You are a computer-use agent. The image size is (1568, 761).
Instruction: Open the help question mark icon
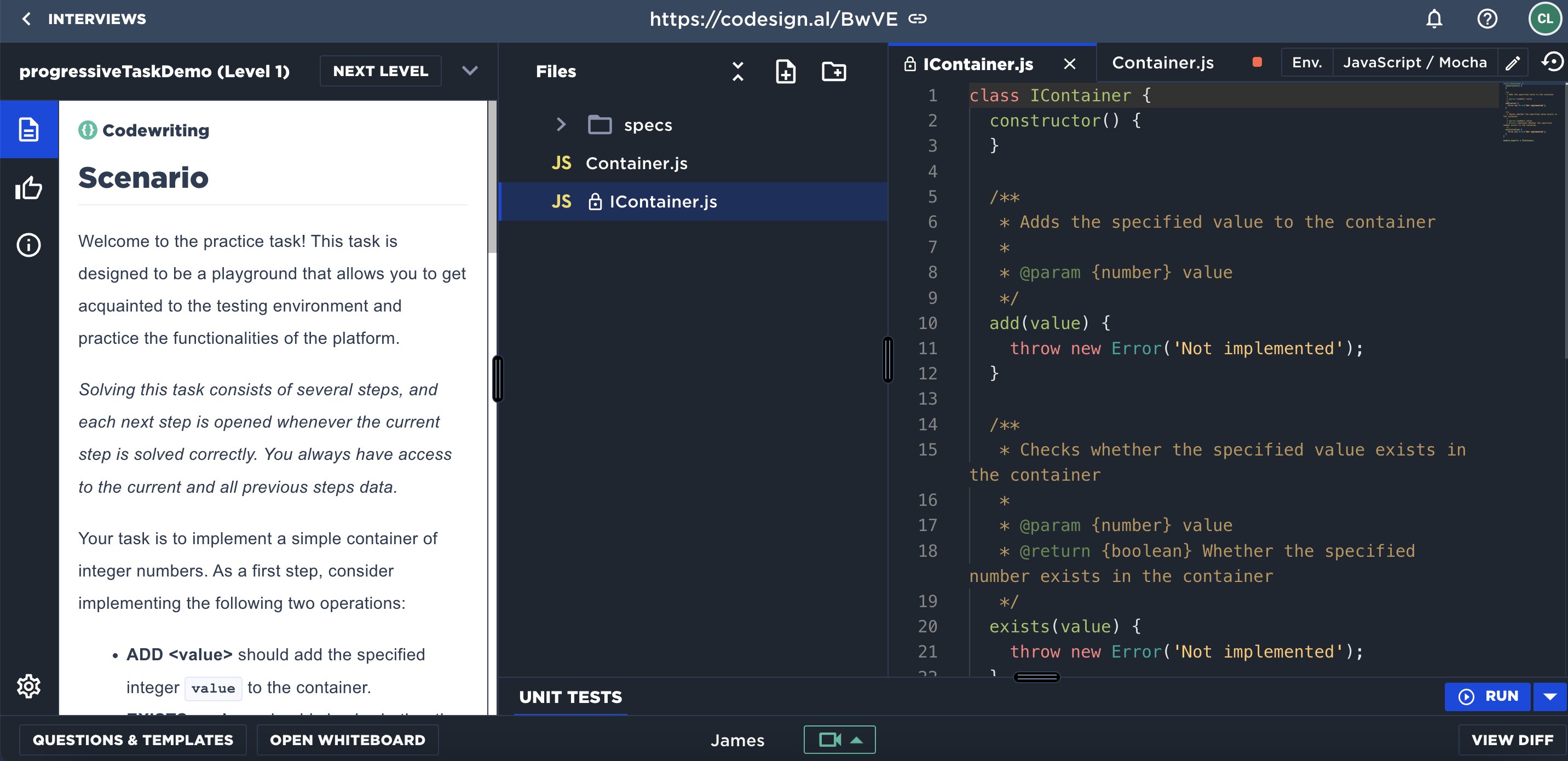[1487, 19]
